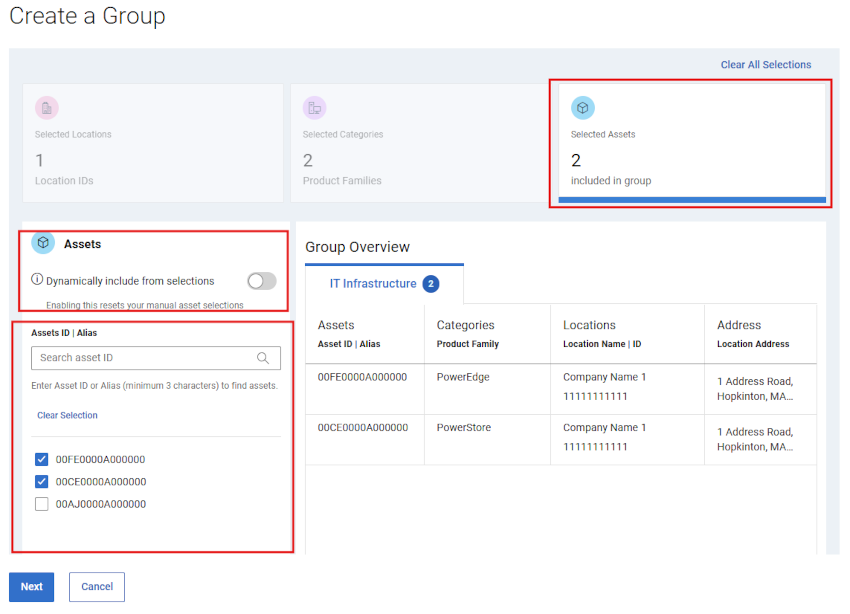The width and height of the screenshot is (850, 614).
Task: Uncheck asset 00FE0000A000000 checkbox
Action: click(42, 460)
